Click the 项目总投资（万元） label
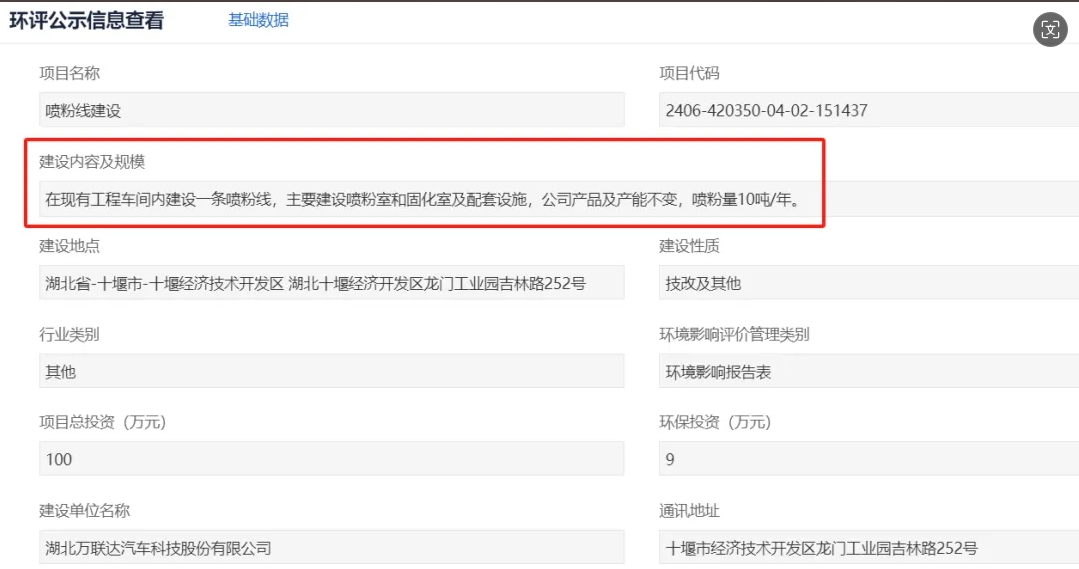Screen dimensions: 1079x569 point(102,422)
